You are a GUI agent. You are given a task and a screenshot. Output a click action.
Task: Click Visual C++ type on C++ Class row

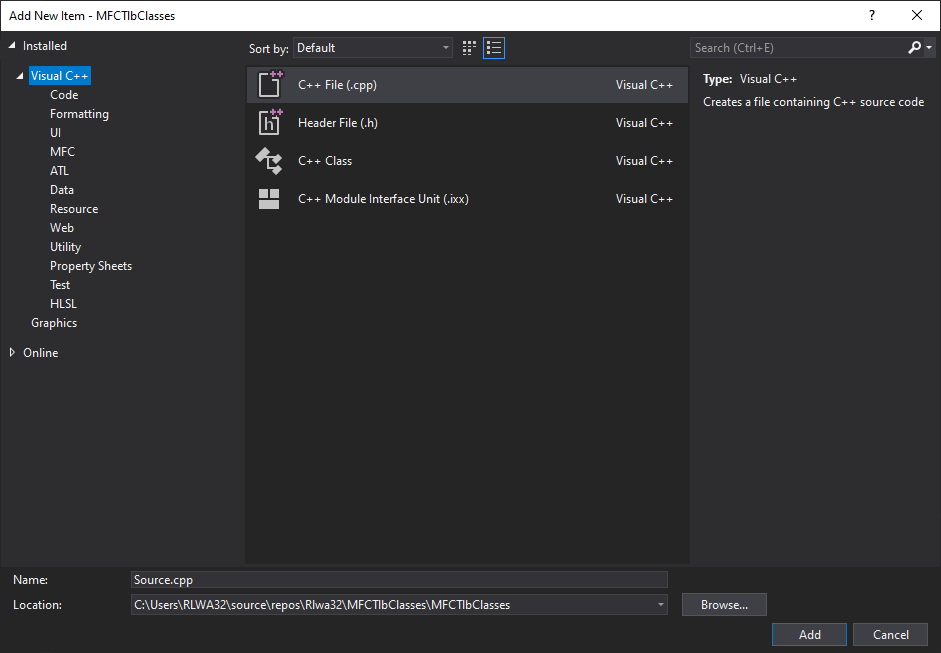(x=644, y=161)
